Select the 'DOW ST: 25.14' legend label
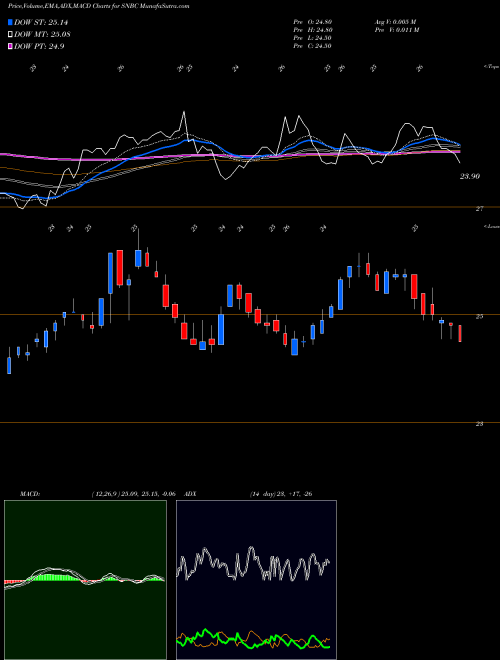 [41, 22]
